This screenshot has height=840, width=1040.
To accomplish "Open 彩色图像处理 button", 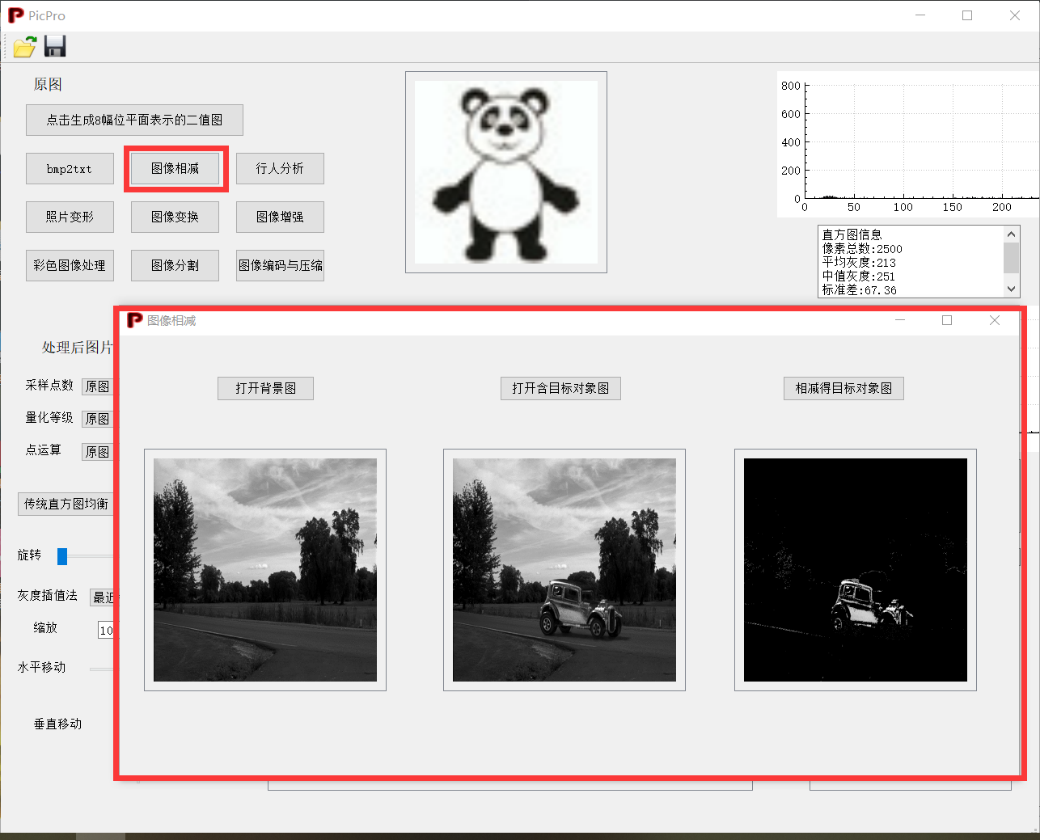I will [x=70, y=265].
